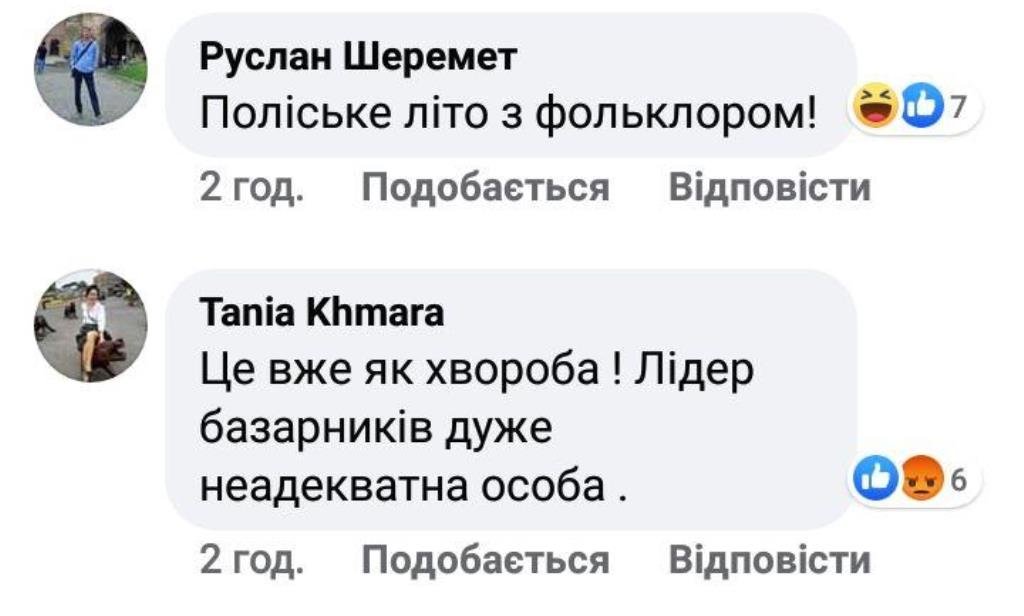Click the "2 год." timestamp under Tania's comment

pos(250,560)
